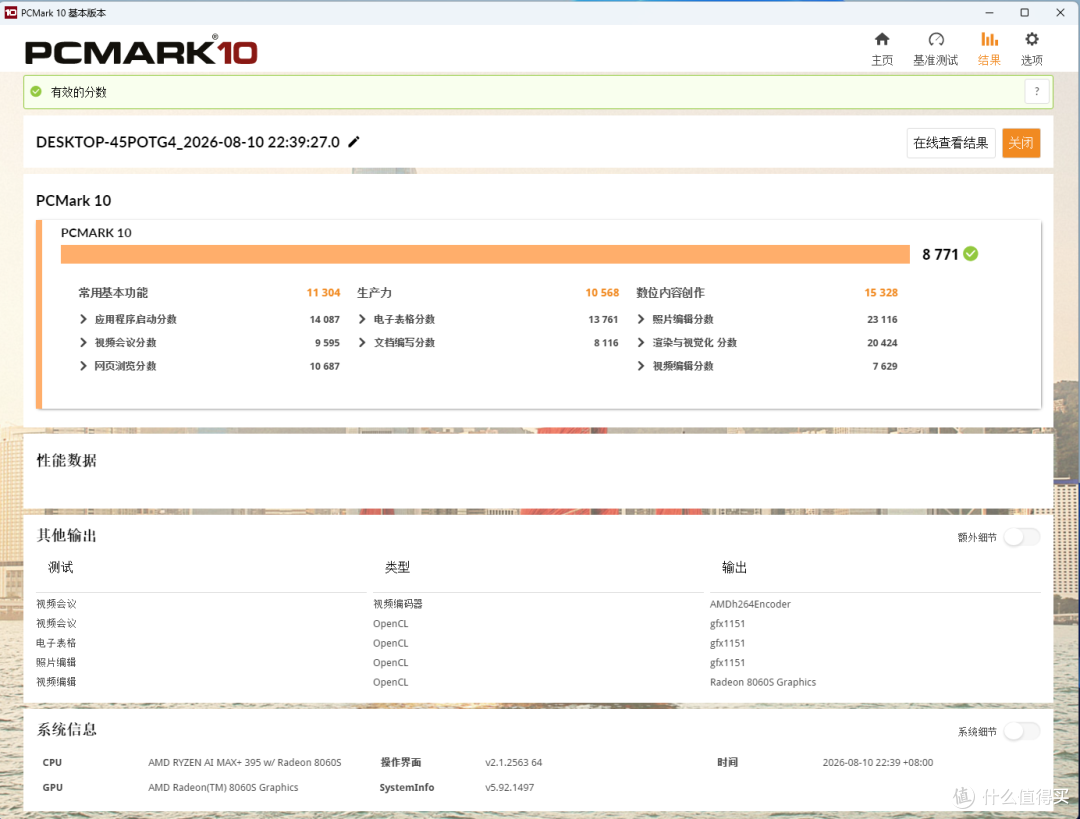The image size is (1080, 819).
Task: Click the pencil icon to rename result
Action: [354, 142]
